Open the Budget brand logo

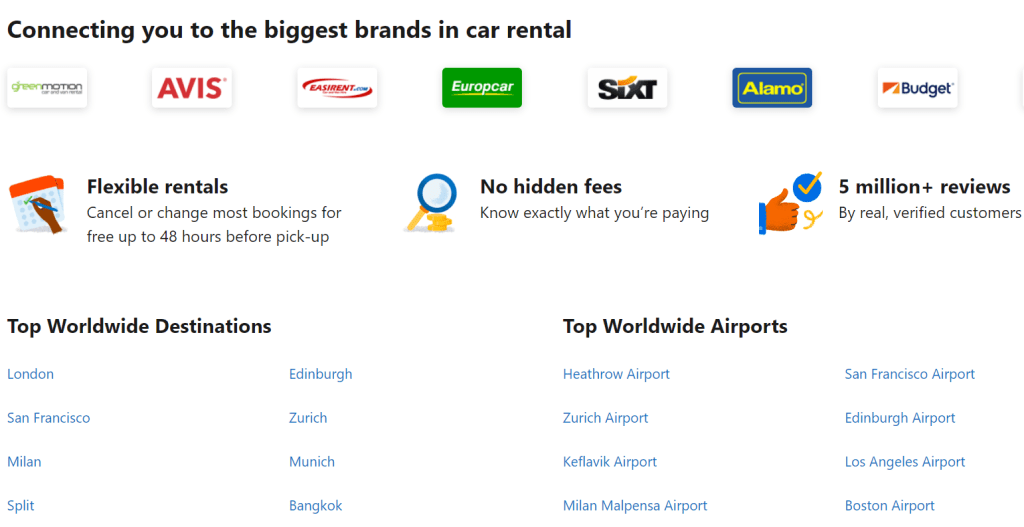point(917,88)
